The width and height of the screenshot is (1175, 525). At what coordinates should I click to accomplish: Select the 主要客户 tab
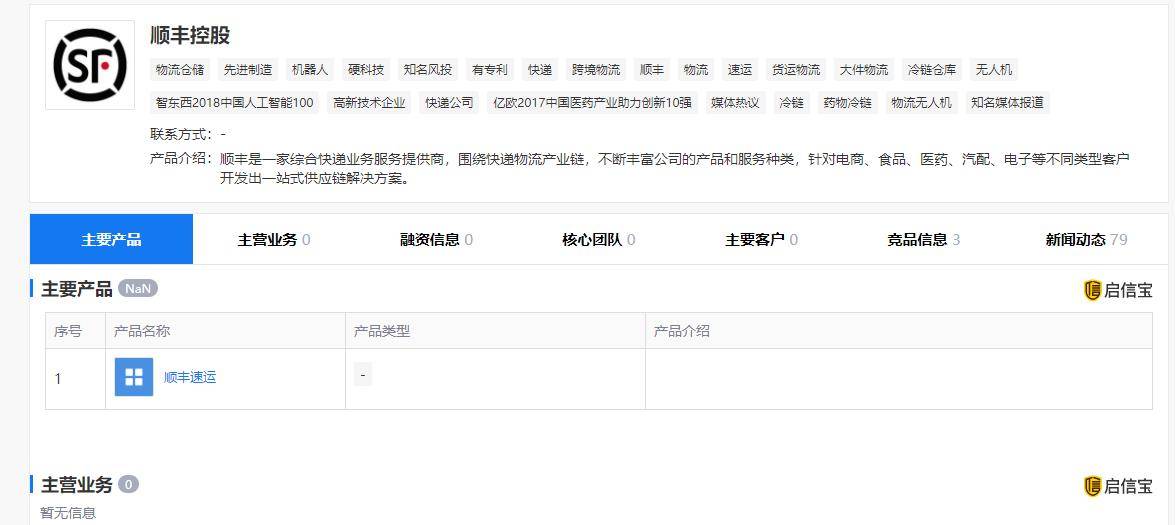[x=762, y=240]
